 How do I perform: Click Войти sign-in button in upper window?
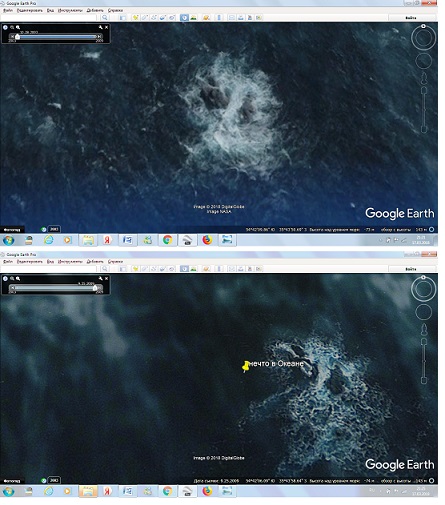tap(411, 18)
